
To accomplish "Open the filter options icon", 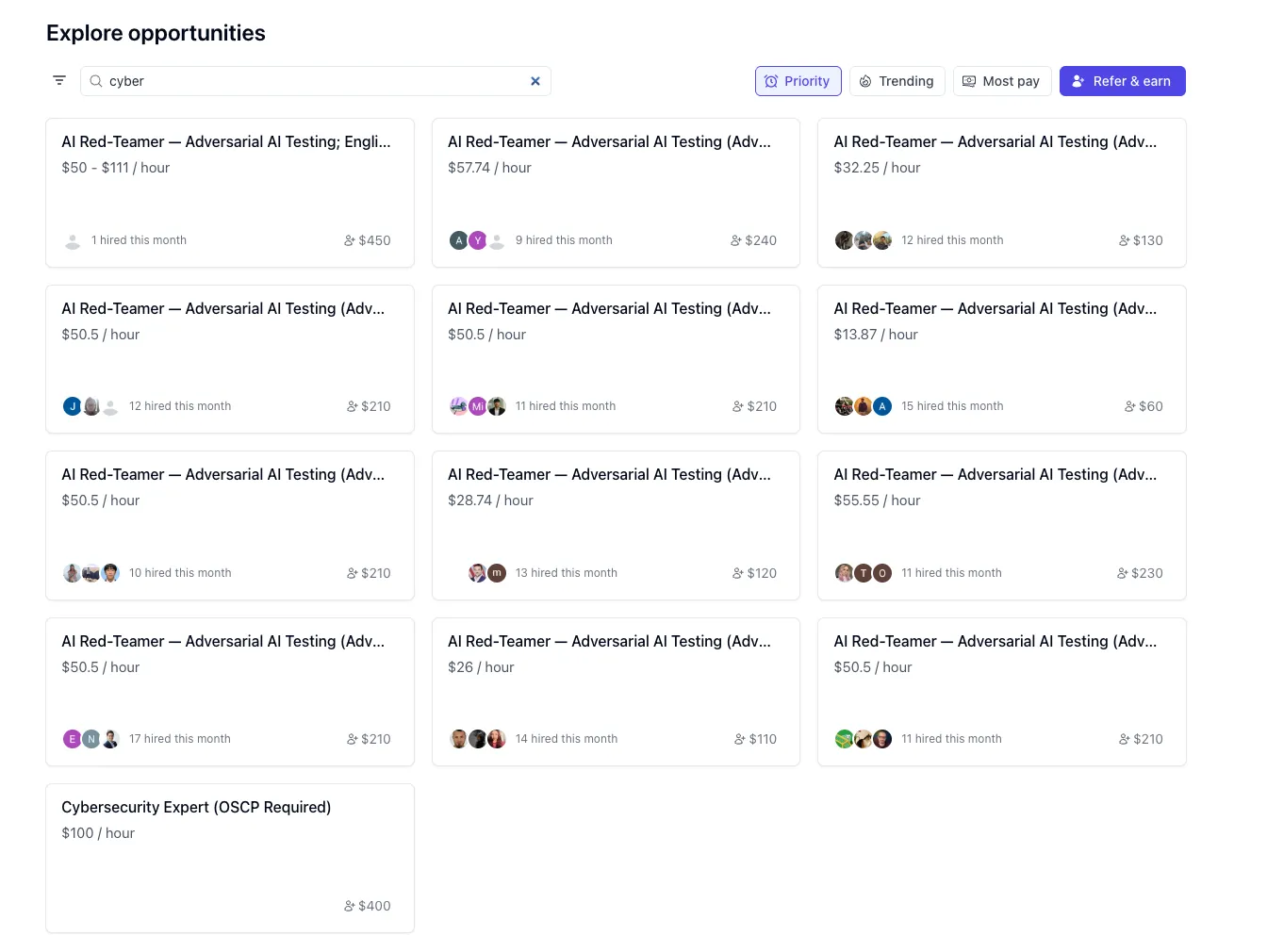I will tap(58, 80).
